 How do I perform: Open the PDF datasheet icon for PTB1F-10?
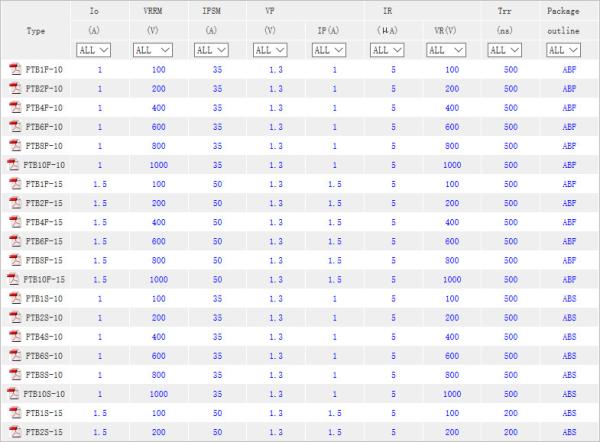coord(15,69)
